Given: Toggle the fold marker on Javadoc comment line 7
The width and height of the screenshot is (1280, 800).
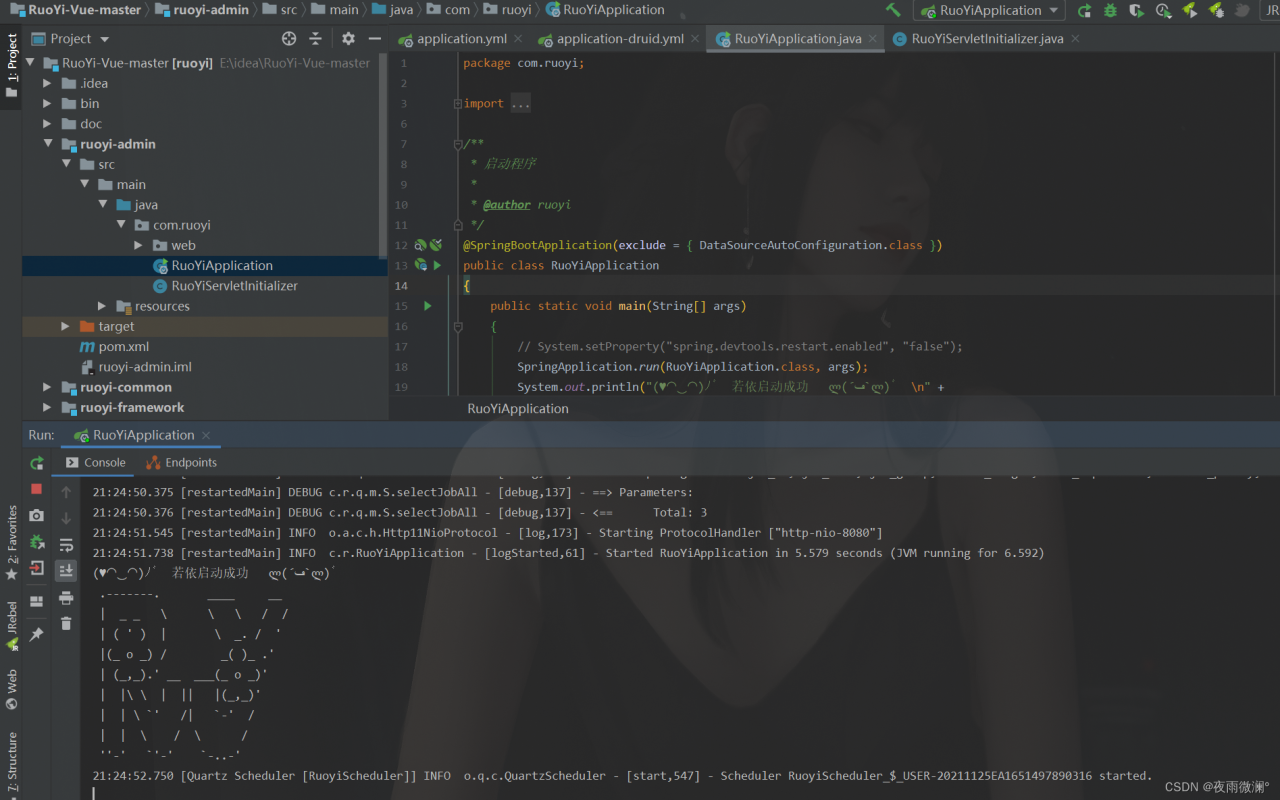Looking at the screenshot, I should click(457, 144).
